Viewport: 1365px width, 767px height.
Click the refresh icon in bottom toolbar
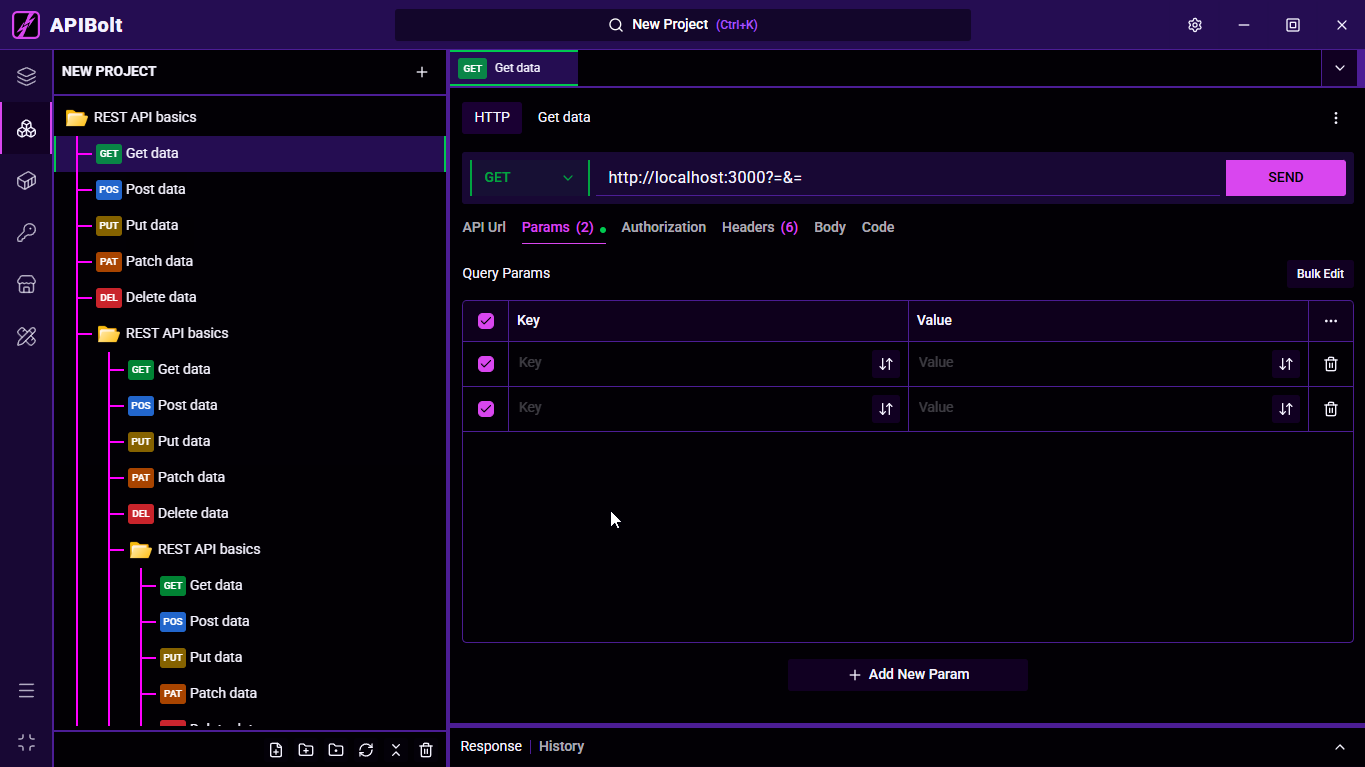(x=366, y=750)
